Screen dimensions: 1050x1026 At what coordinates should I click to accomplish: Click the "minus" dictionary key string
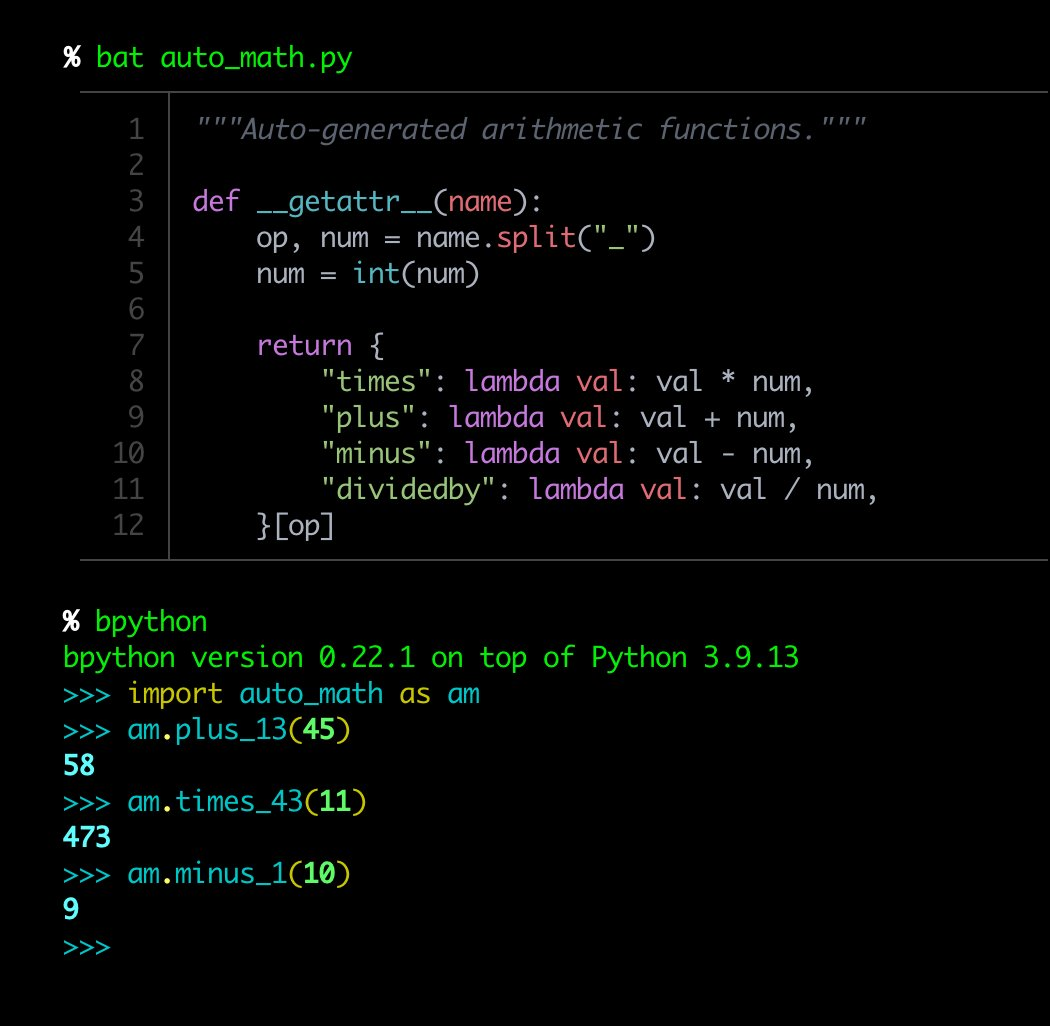tap(380, 453)
